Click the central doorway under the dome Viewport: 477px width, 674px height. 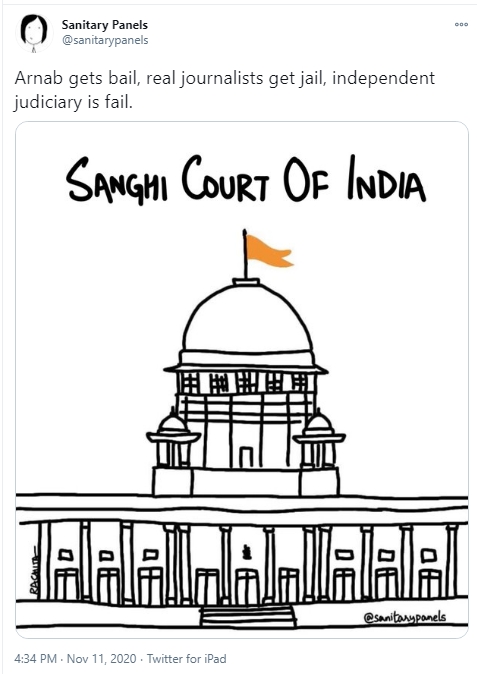click(246, 457)
